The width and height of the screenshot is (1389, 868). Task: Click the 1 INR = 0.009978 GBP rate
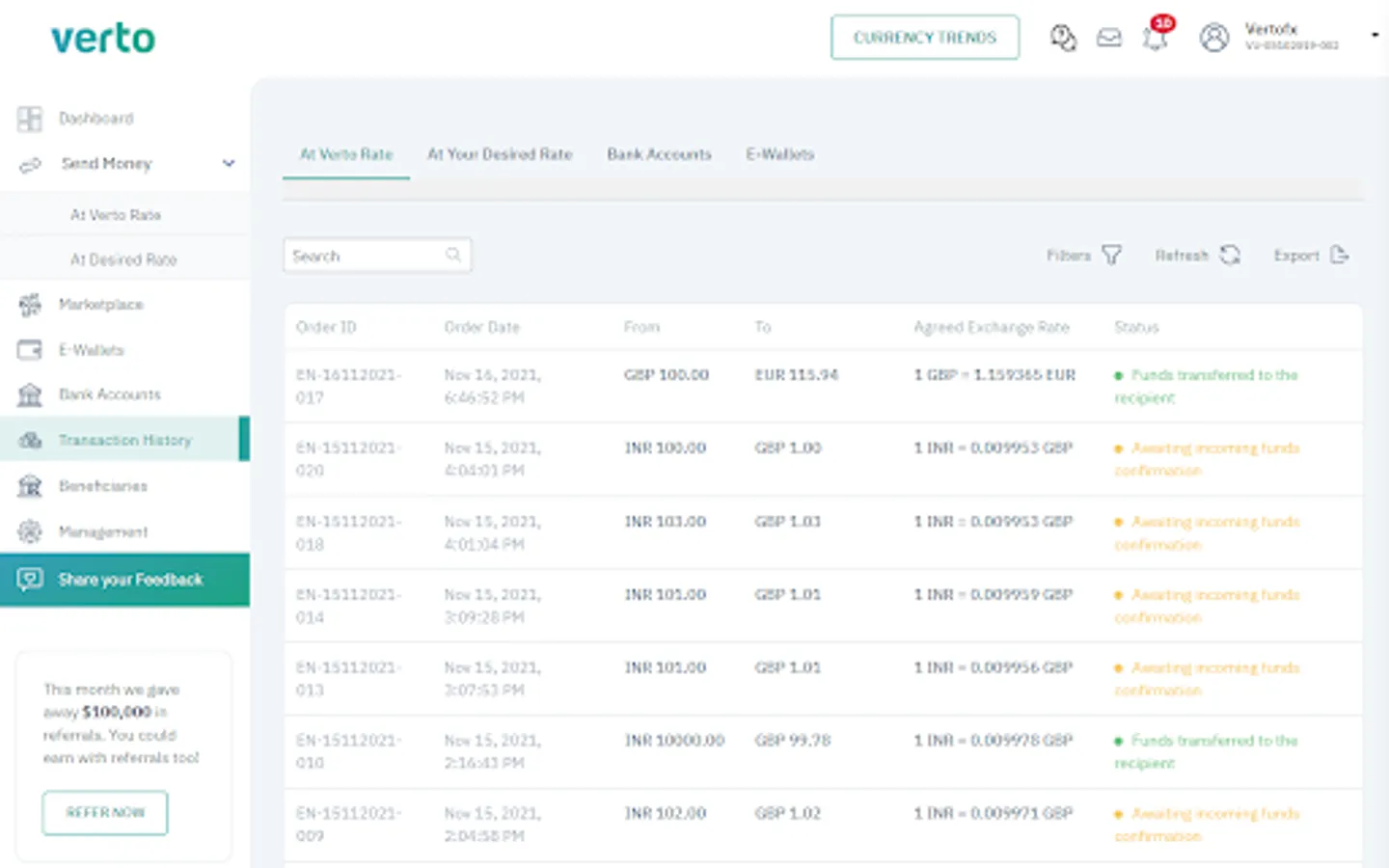[994, 740]
